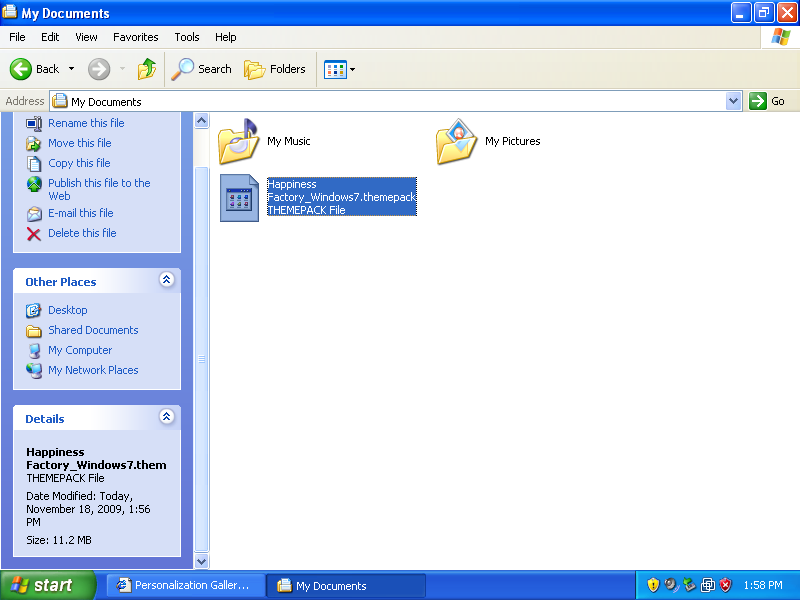Click the My Documents taskbar button
The image size is (800, 600).
point(346,585)
